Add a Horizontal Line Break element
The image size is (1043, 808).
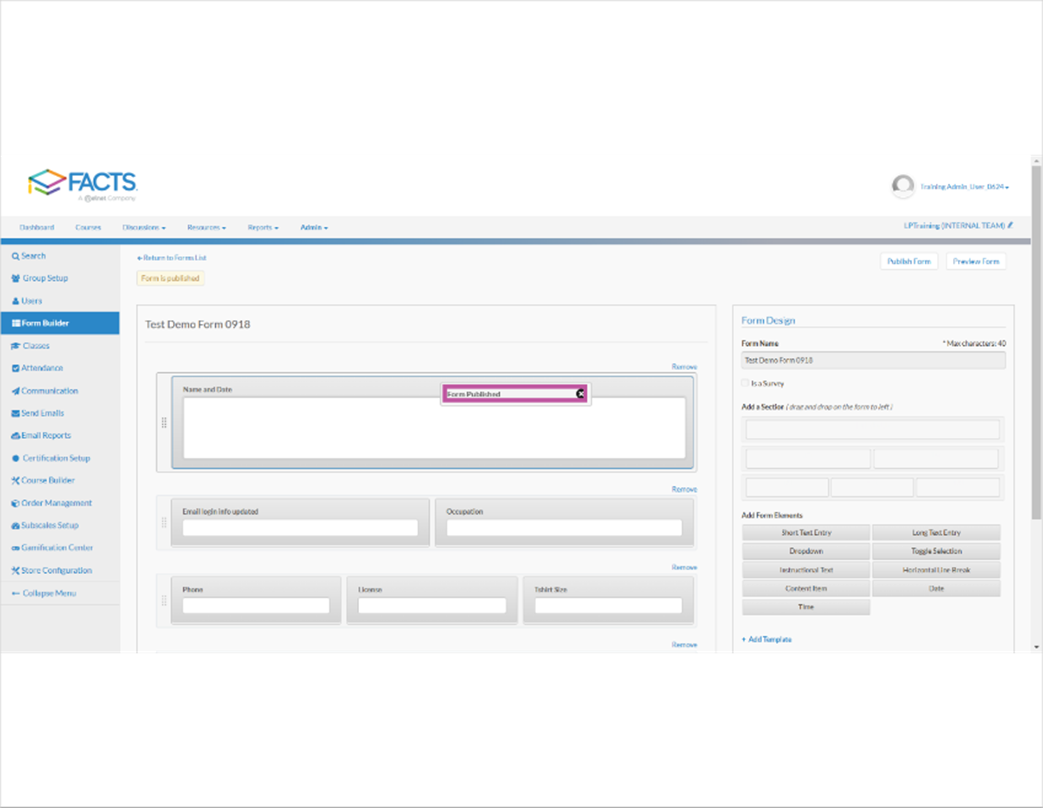pos(937,570)
